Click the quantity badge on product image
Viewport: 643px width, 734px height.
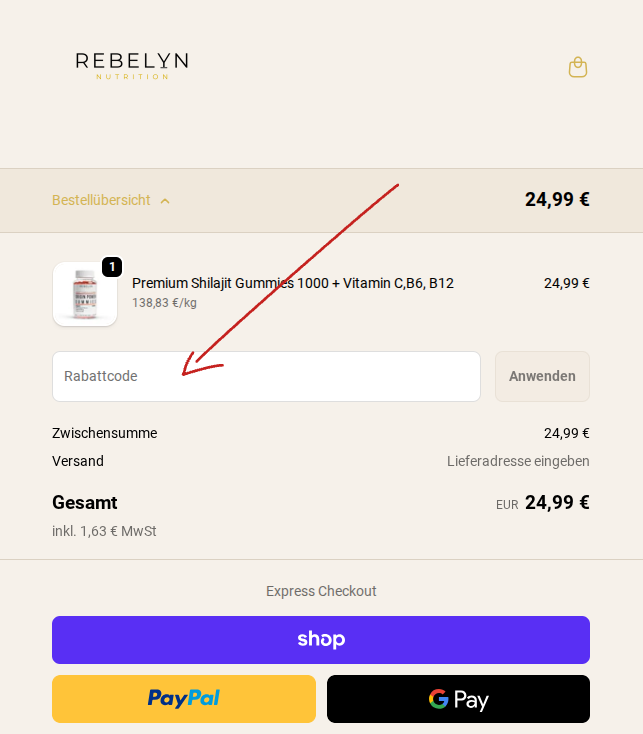(x=112, y=267)
